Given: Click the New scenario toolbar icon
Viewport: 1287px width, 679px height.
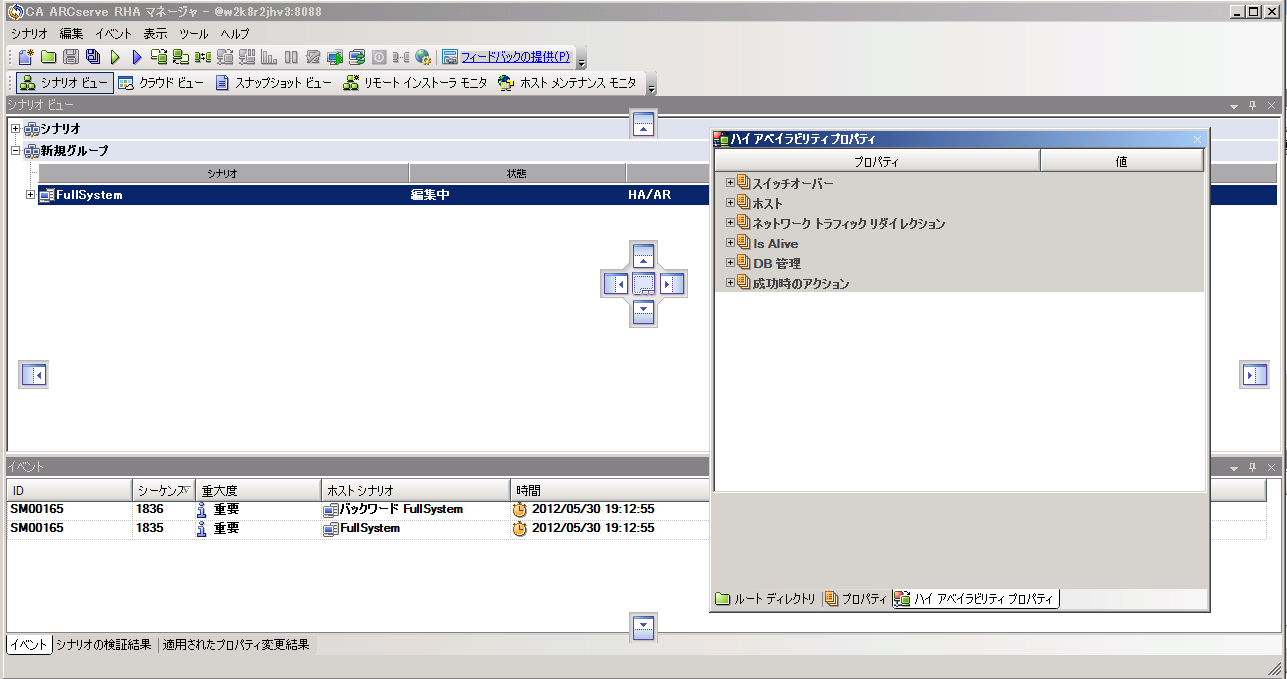Looking at the screenshot, I should pos(26,57).
